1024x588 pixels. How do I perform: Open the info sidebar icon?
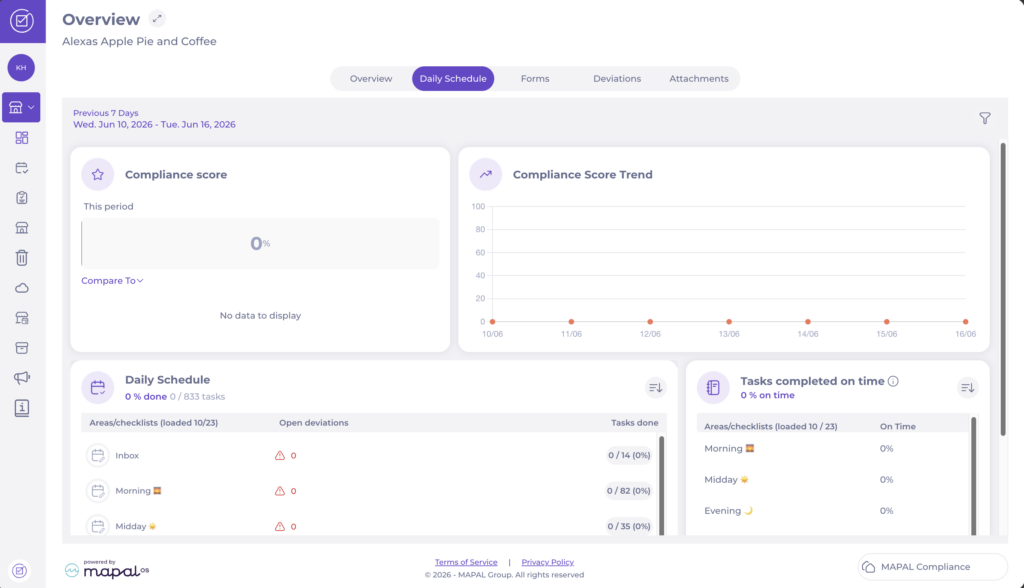[x=22, y=408]
